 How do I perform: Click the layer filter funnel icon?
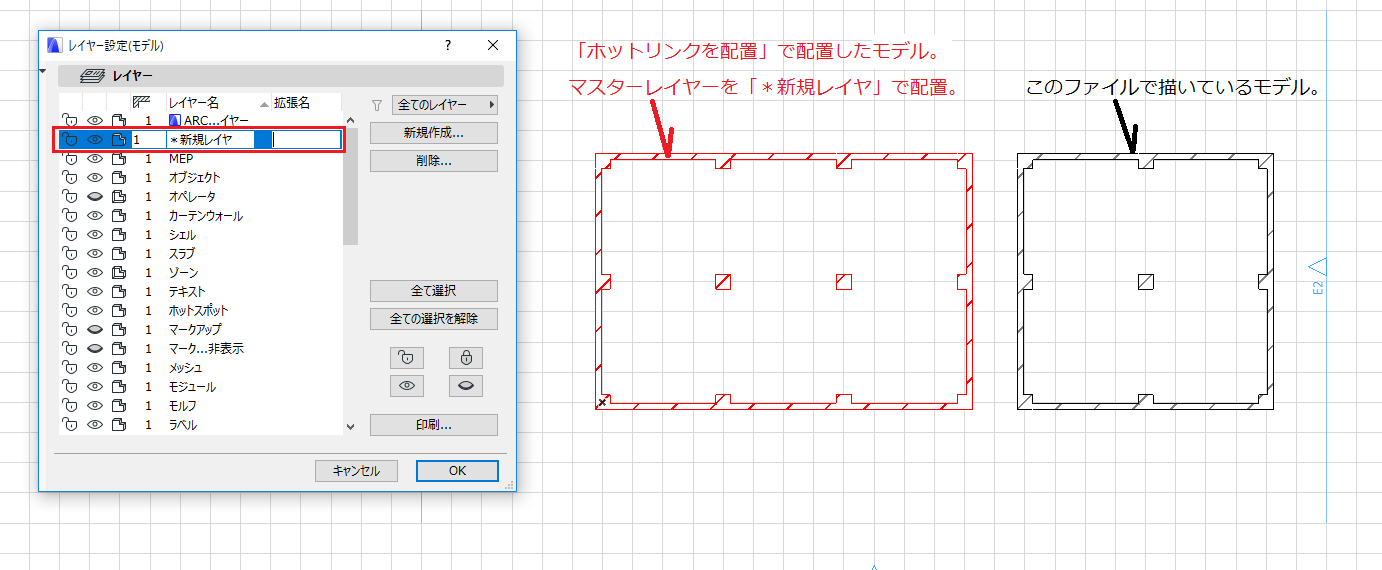point(377,104)
